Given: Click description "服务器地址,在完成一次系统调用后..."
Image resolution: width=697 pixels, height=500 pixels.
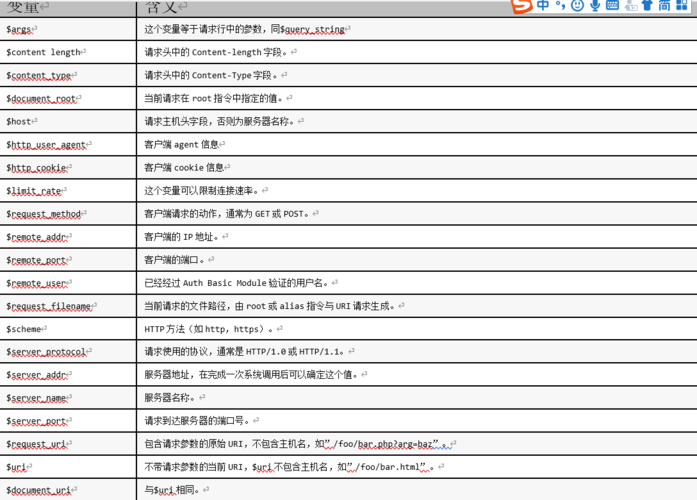Looking at the screenshot, I should pyautogui.click(x=251, y=375).
